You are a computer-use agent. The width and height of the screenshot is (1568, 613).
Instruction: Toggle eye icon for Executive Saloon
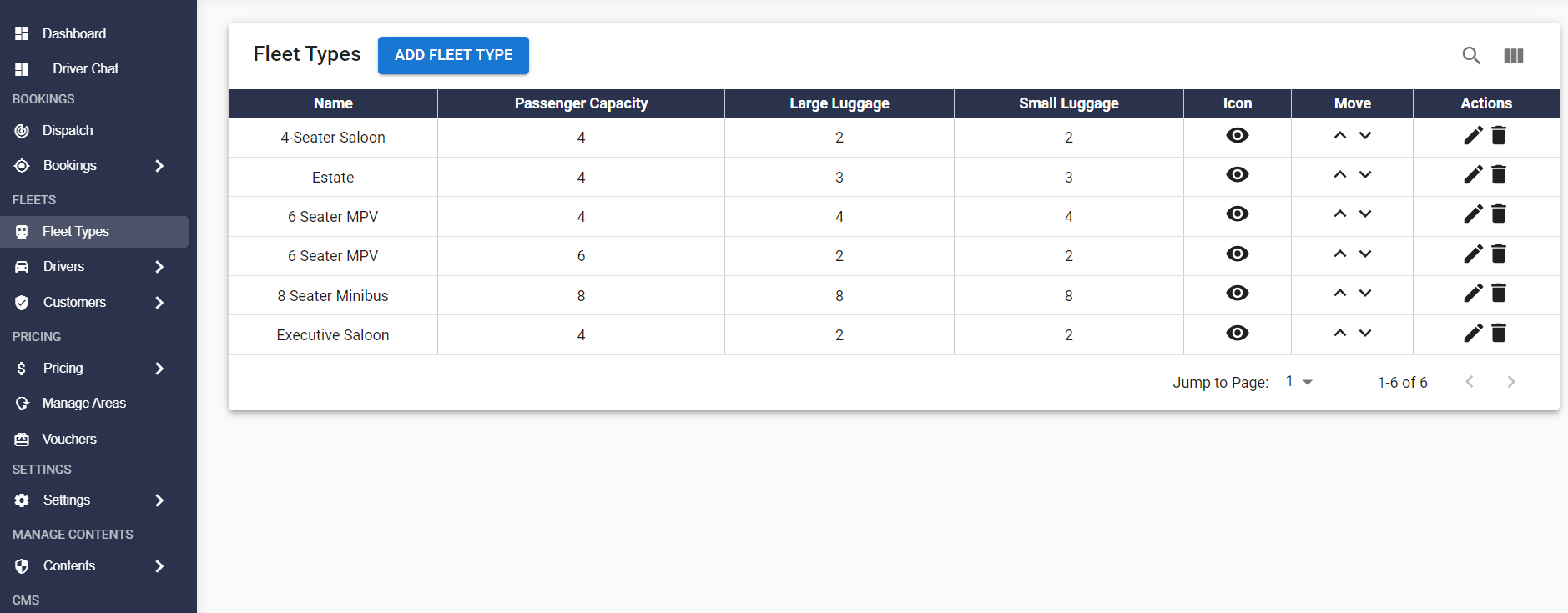(1237, 334)
